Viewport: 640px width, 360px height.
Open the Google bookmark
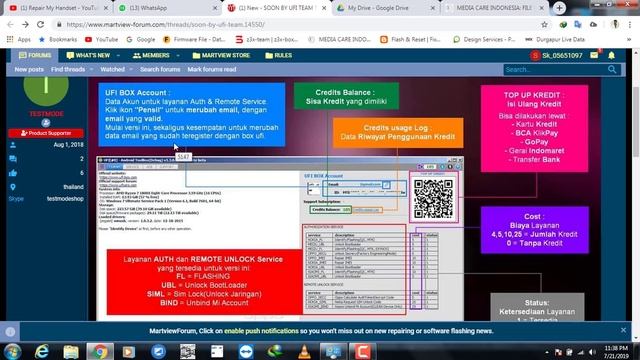(x=141, y=40)
